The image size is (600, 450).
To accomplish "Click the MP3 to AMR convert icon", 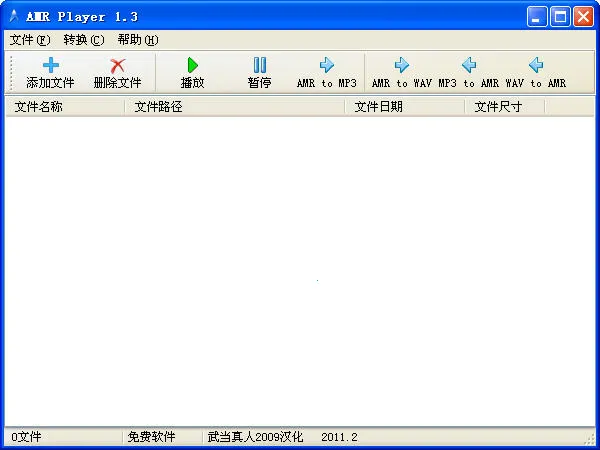I will pyautogui.click(x=468, y=66).
